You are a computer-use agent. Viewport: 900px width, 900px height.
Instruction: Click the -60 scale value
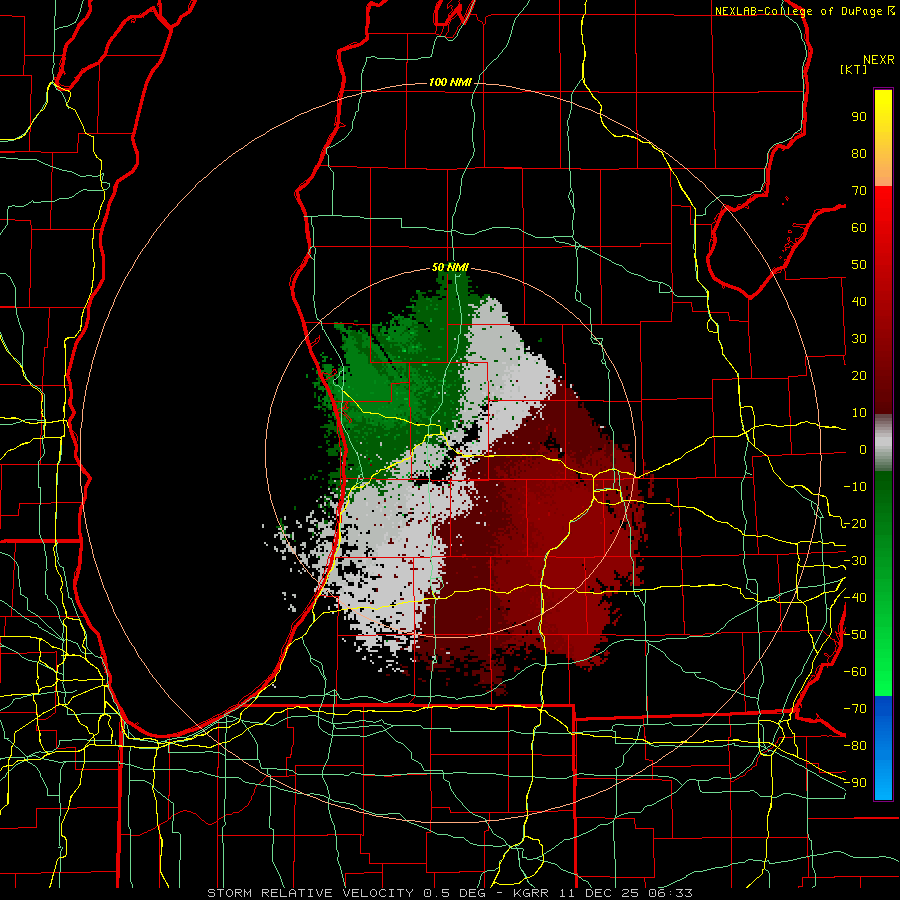click(x=855, y=672)
